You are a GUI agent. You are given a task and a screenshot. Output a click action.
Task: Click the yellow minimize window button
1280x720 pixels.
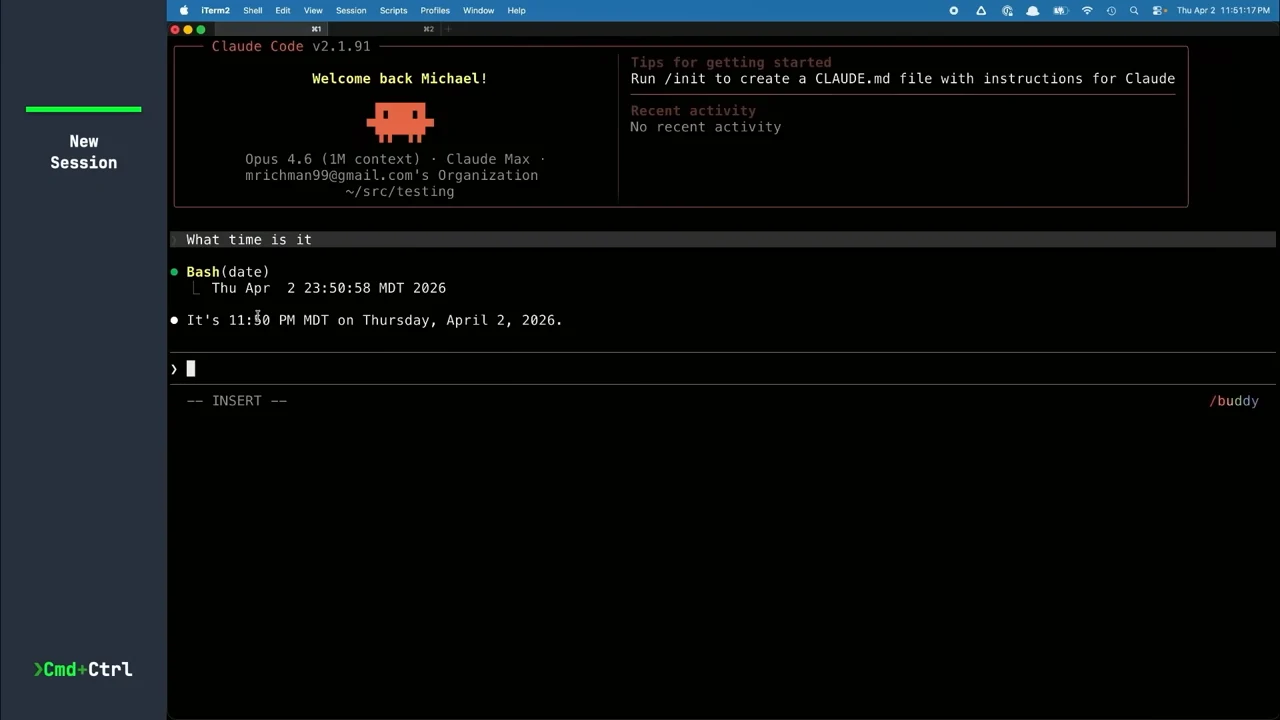(x=188, y=30)
